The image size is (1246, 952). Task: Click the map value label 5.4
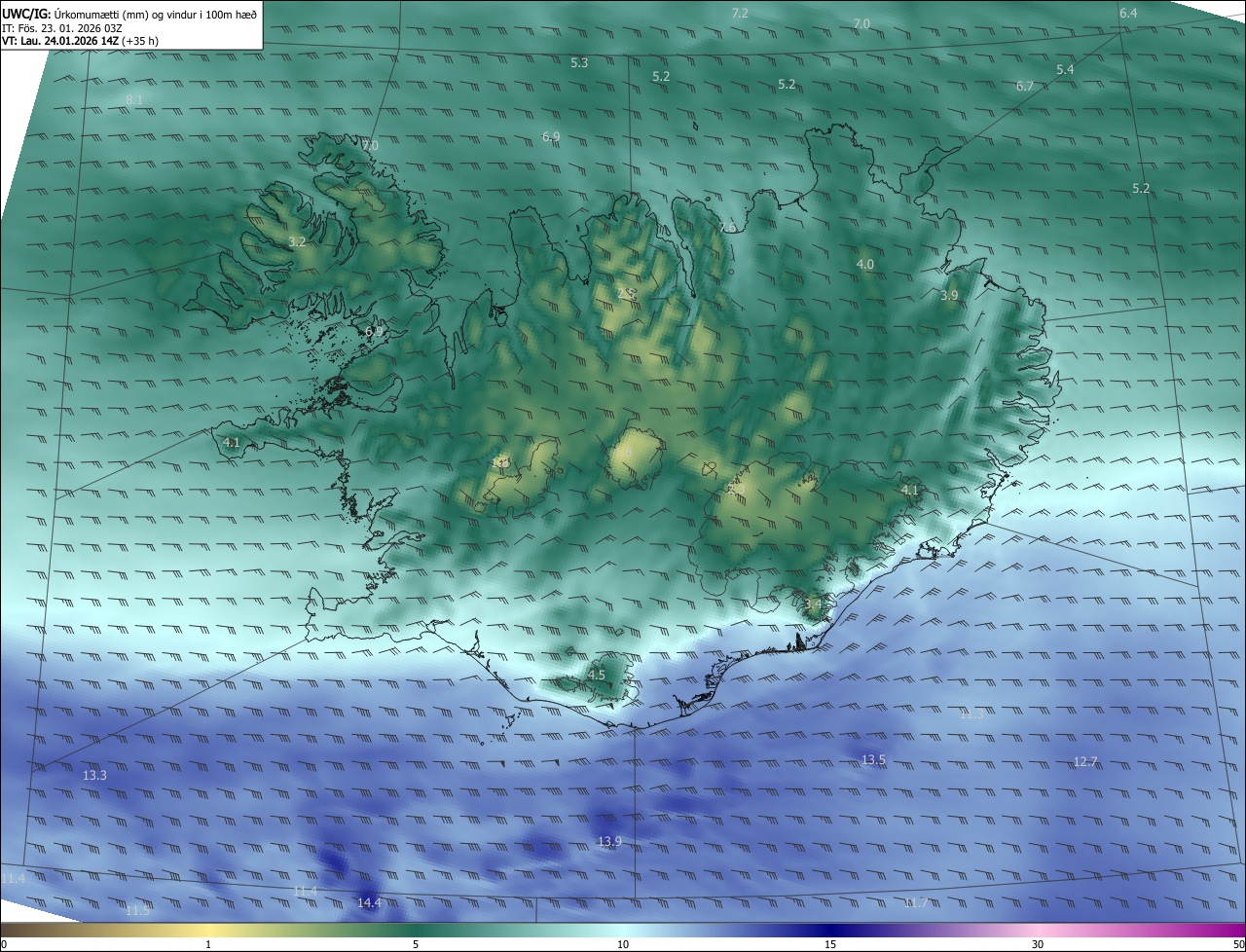coord(1065,70)
